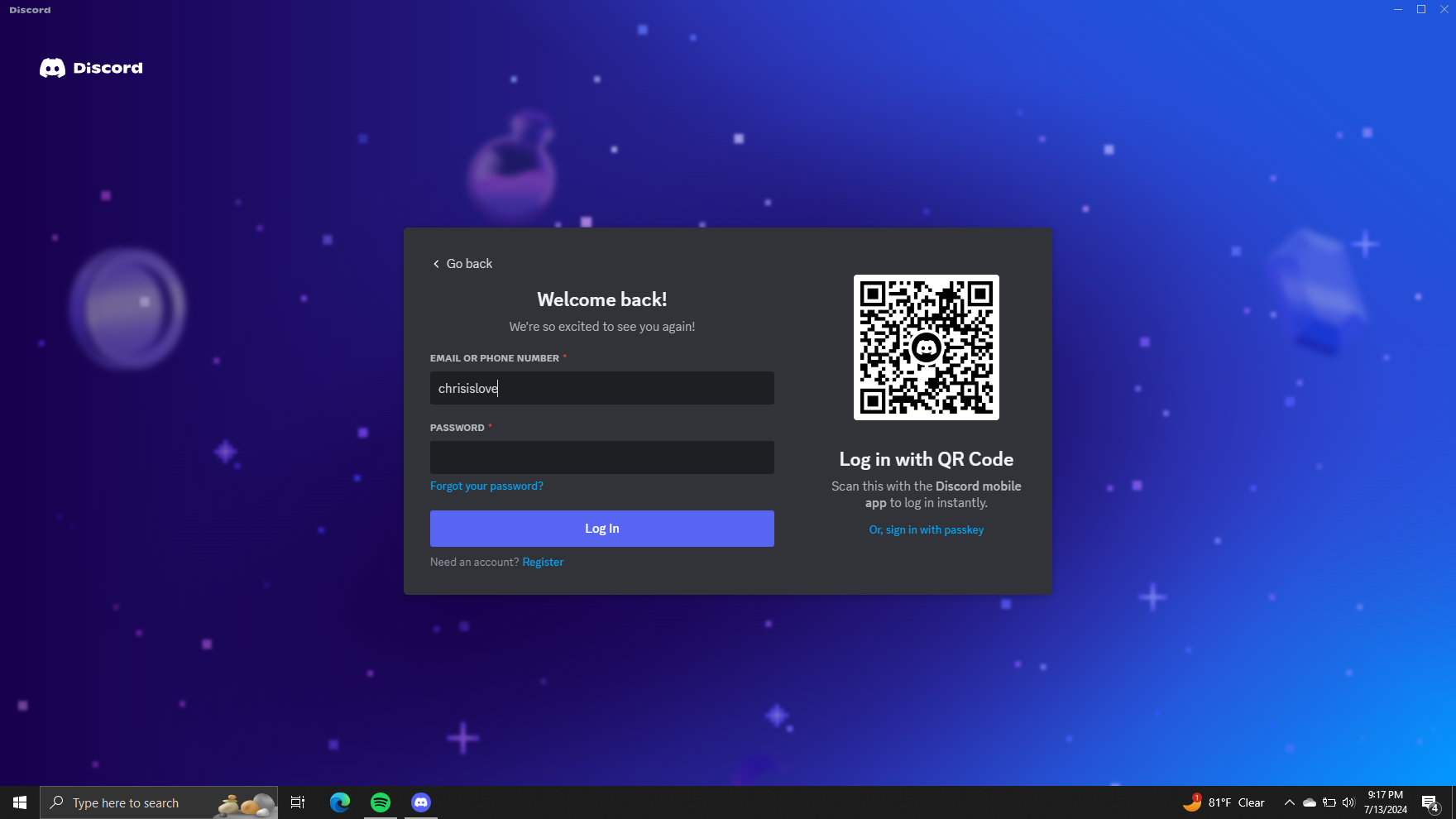Image resolution: width=1456 pixels, height=819 pixels.
Task: Open the volume control in the tray
Action: click(1348, 802)
